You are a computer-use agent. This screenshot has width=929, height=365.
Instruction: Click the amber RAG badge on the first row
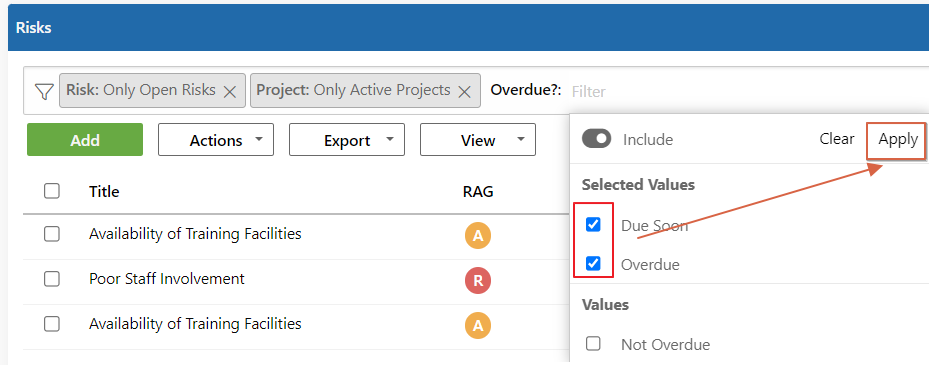click(478, 236)
